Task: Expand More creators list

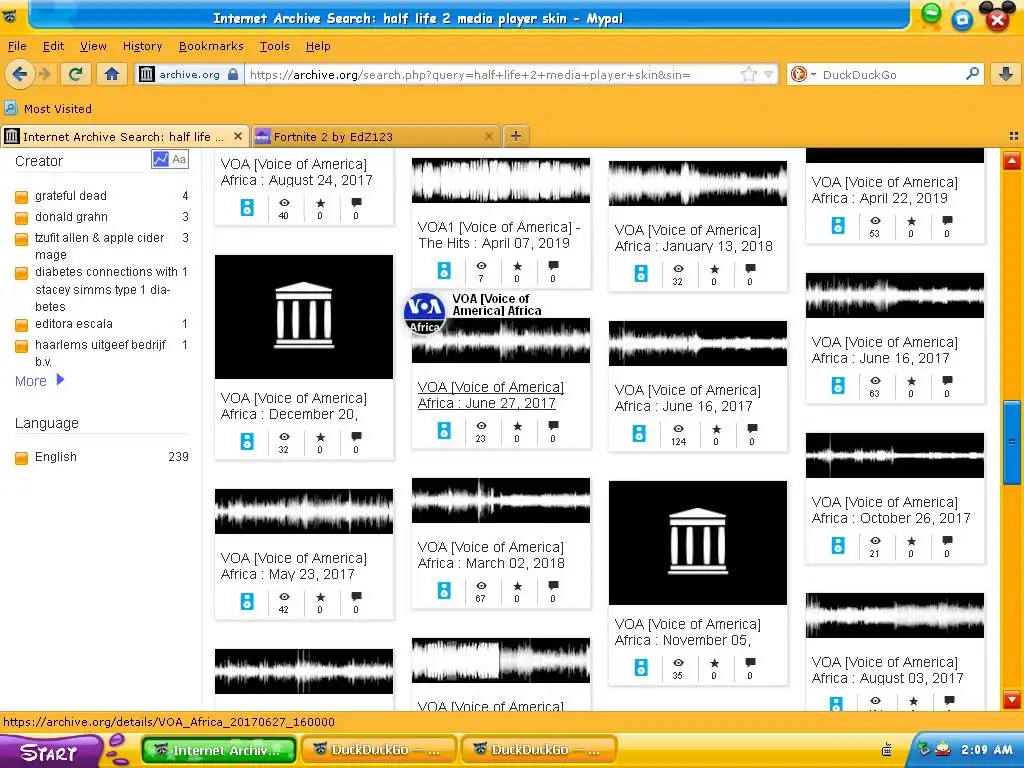Action: tap(39, 381)
